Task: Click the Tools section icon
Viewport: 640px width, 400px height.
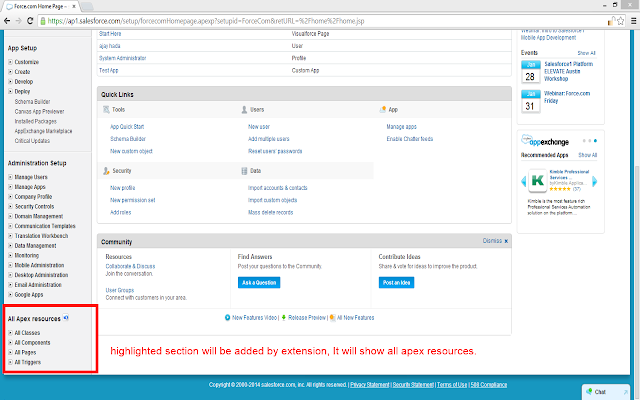Action: click(x=106, y=109)
